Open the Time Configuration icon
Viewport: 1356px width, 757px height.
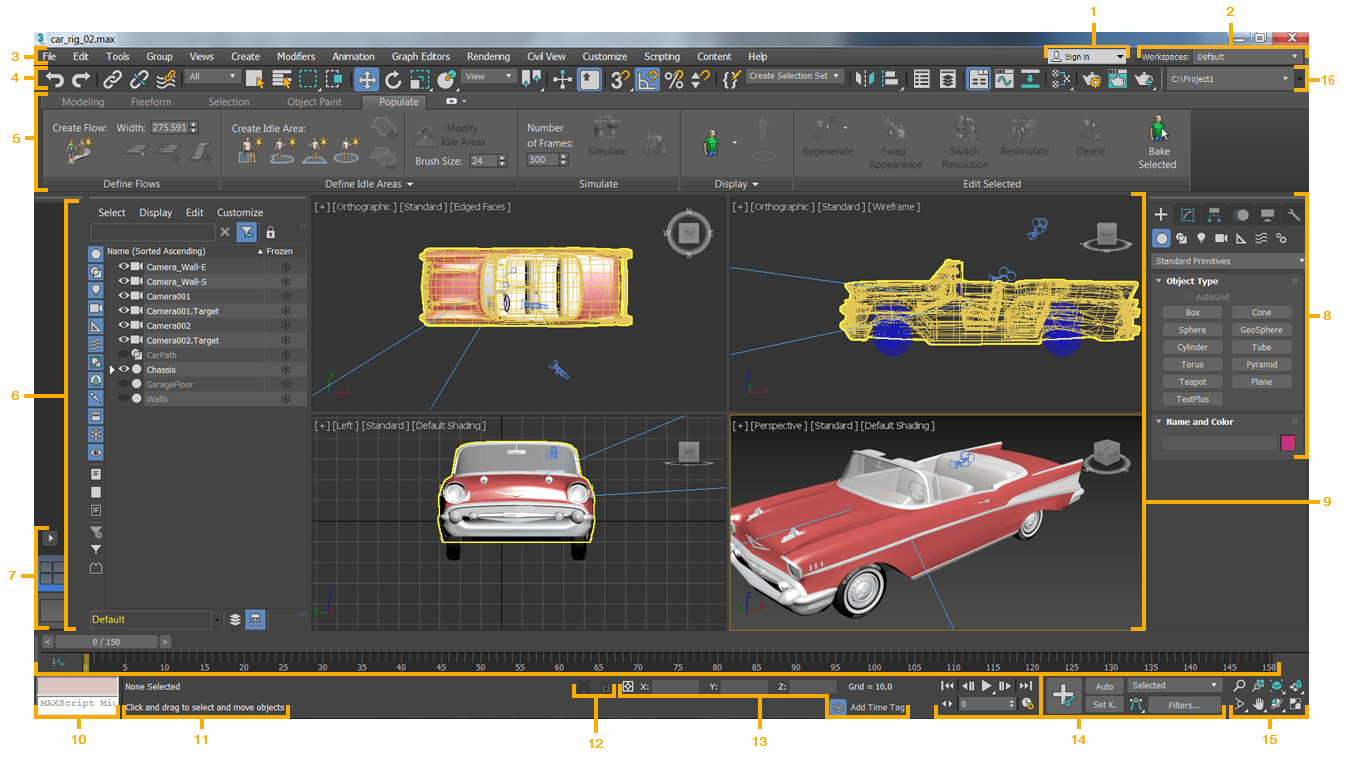[x=1027, y=704]
